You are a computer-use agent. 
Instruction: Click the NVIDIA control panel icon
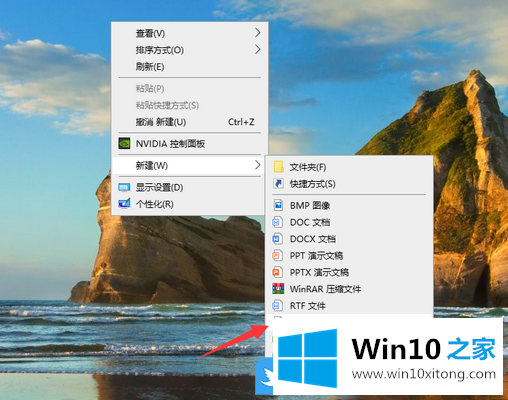coord(124,143)
